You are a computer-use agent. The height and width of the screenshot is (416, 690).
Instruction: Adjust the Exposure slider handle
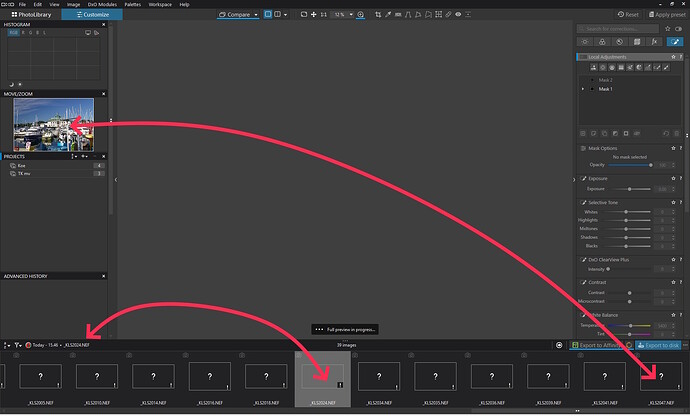pos(629,189)
